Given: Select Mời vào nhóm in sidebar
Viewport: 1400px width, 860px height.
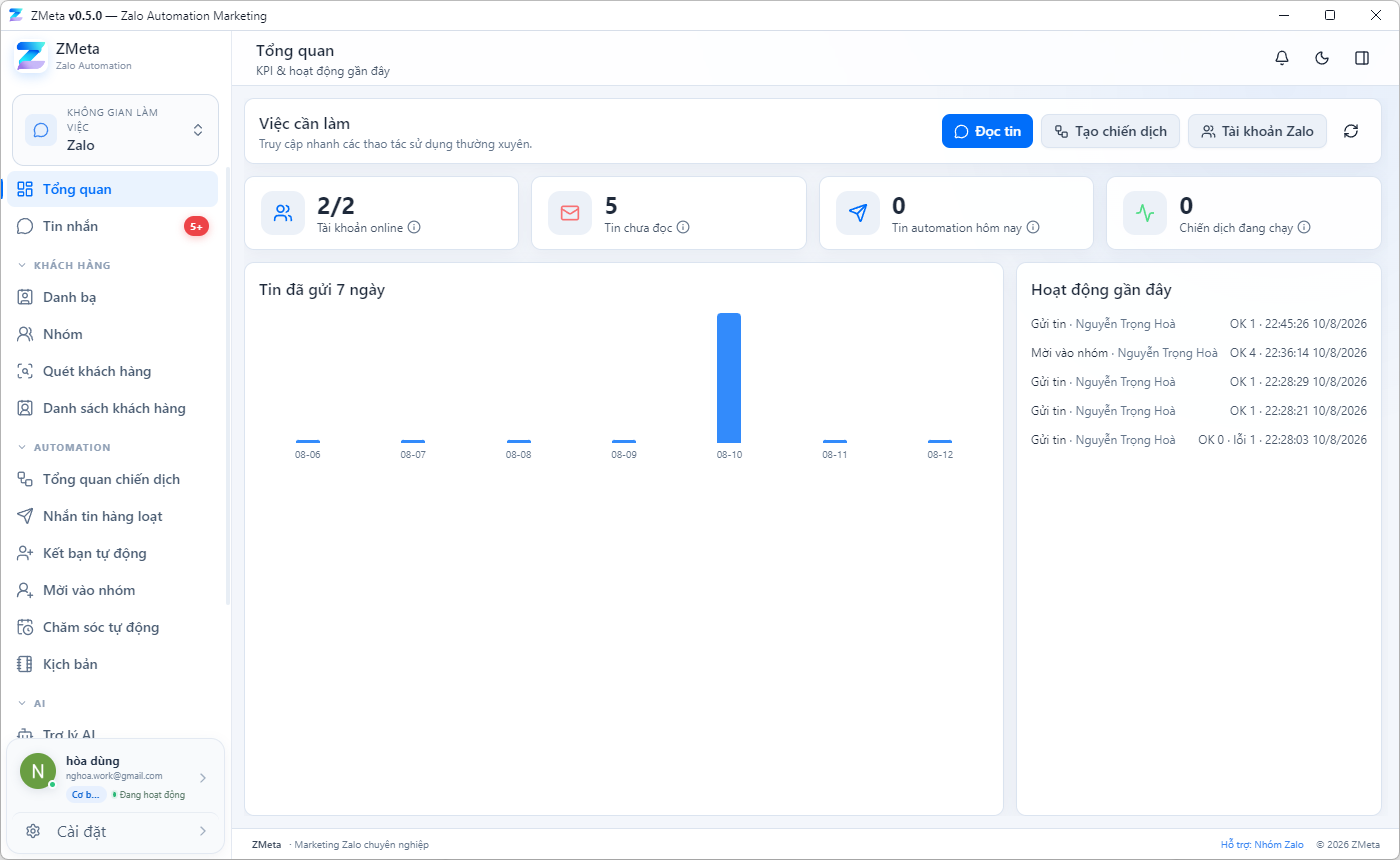Looking at the screenshot, I should [112, 591].
